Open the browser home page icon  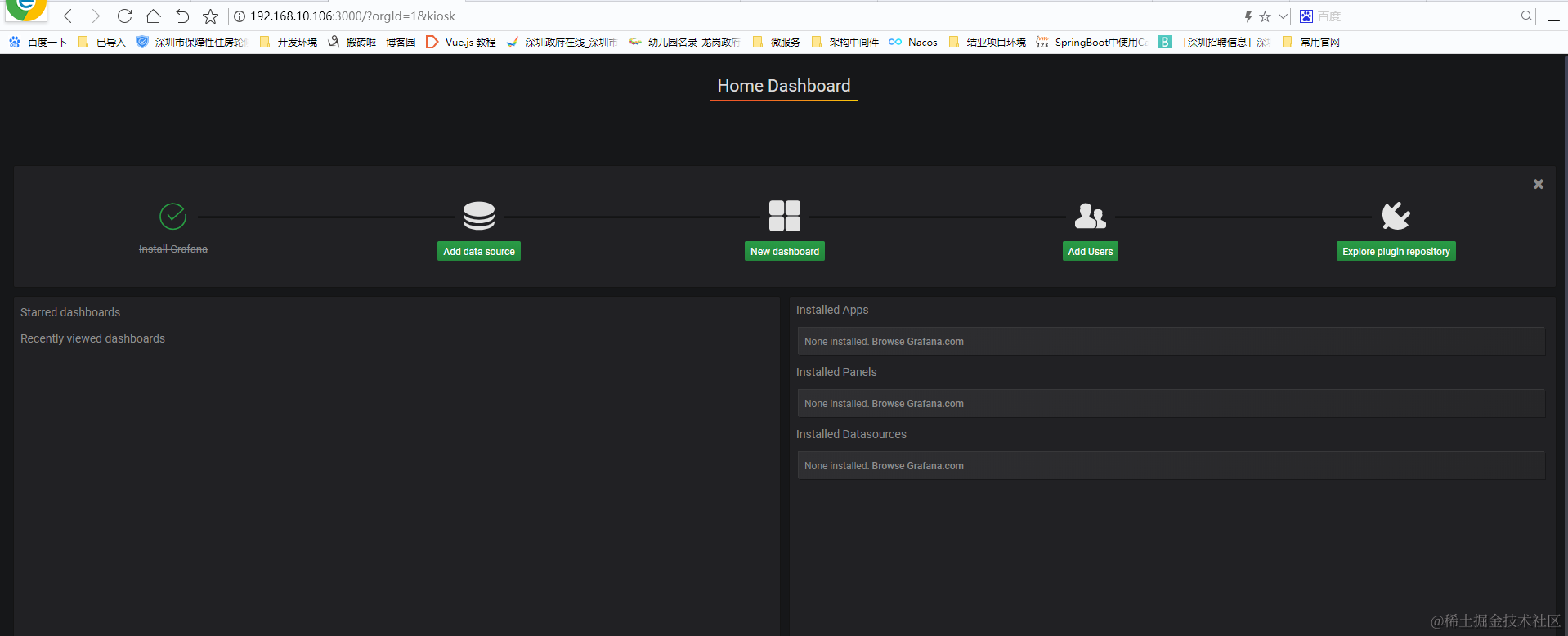click(x=153, y=16)
